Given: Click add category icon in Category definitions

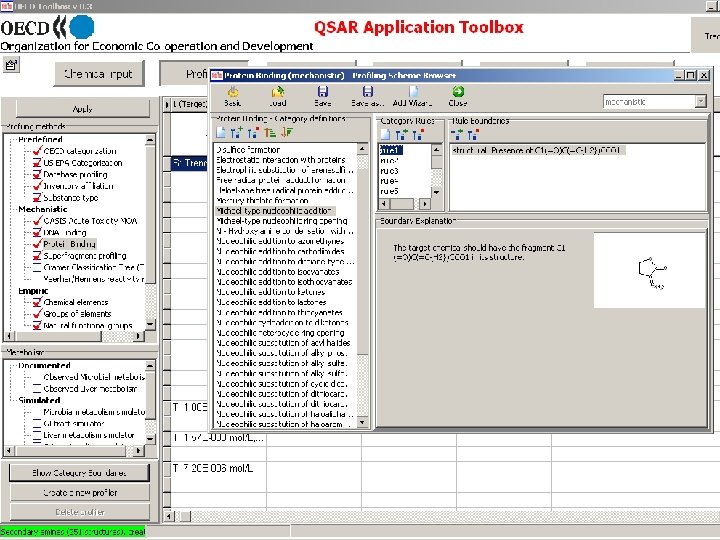Looking at the screenshot, I should 236,133.
